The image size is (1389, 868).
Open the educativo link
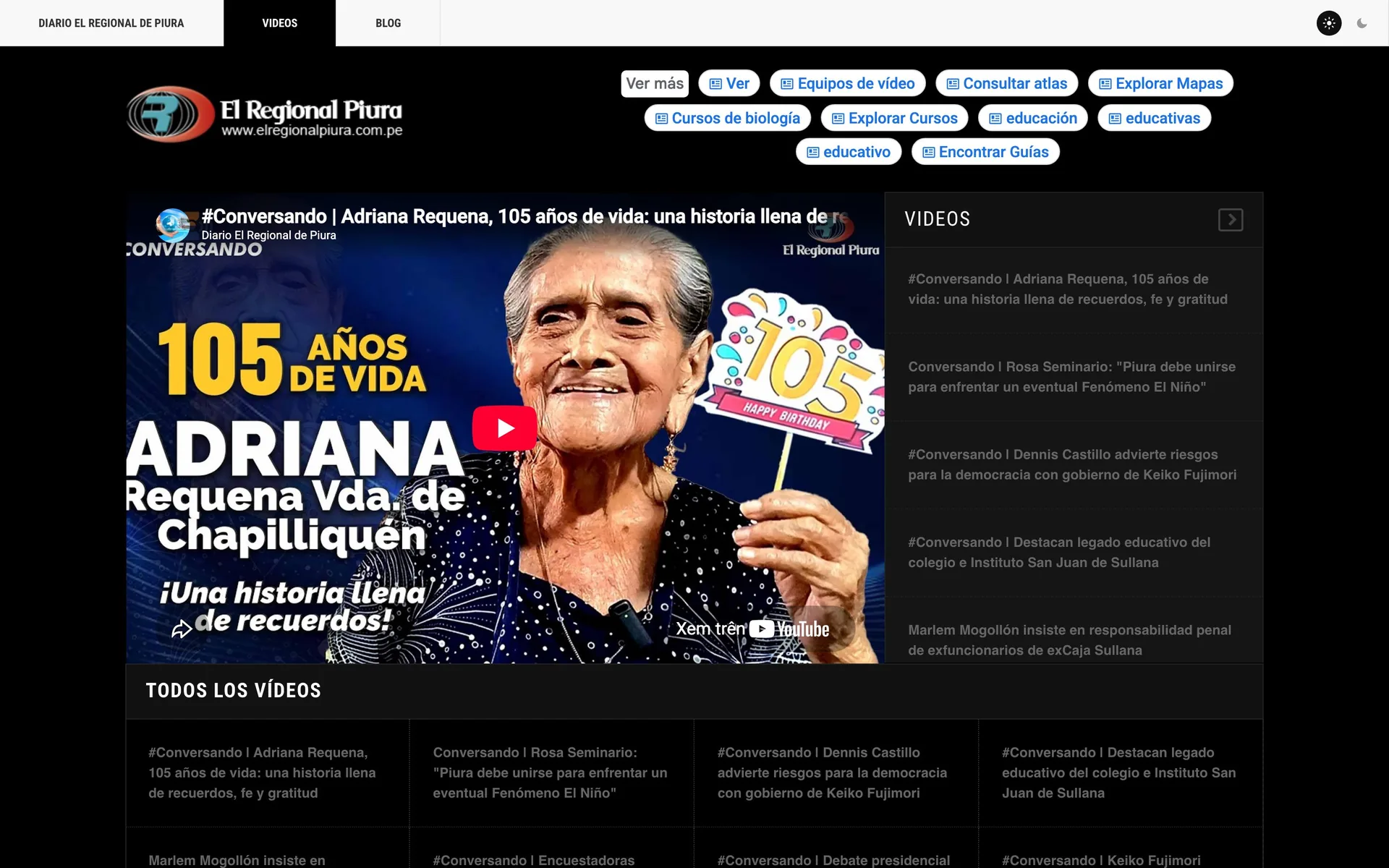pos(849,152)
